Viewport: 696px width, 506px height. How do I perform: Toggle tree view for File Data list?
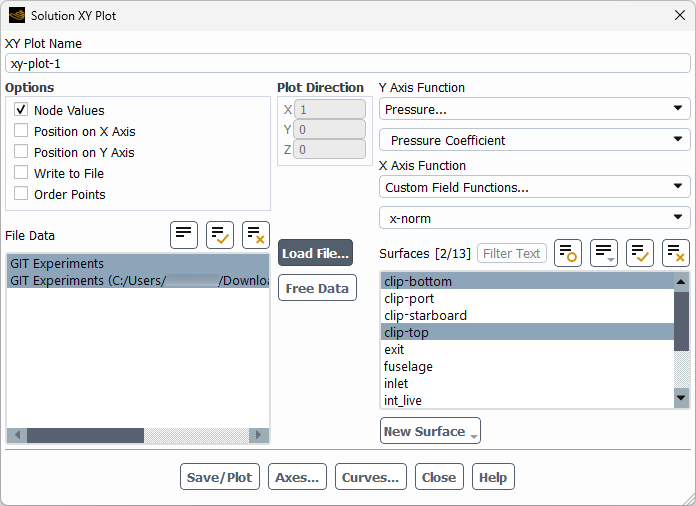(184, 235)
